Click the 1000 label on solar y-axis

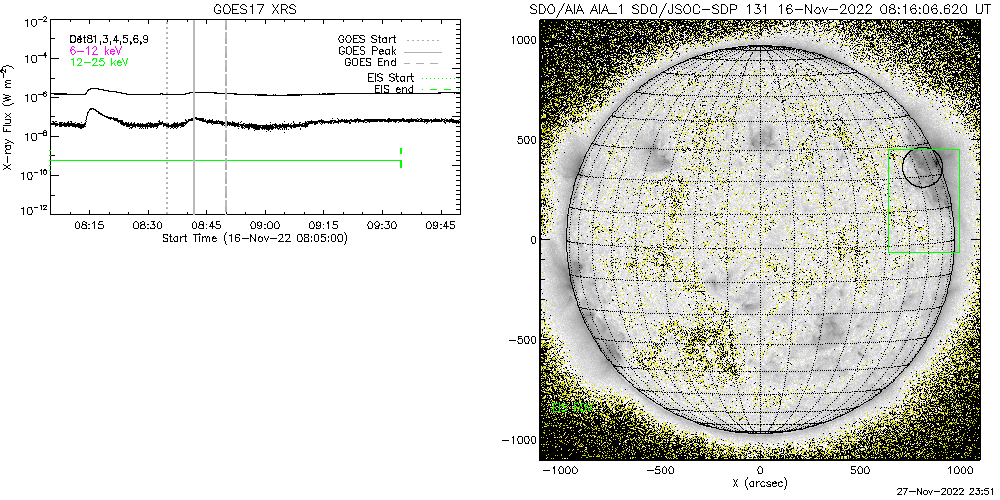click(x=524, y=40)
